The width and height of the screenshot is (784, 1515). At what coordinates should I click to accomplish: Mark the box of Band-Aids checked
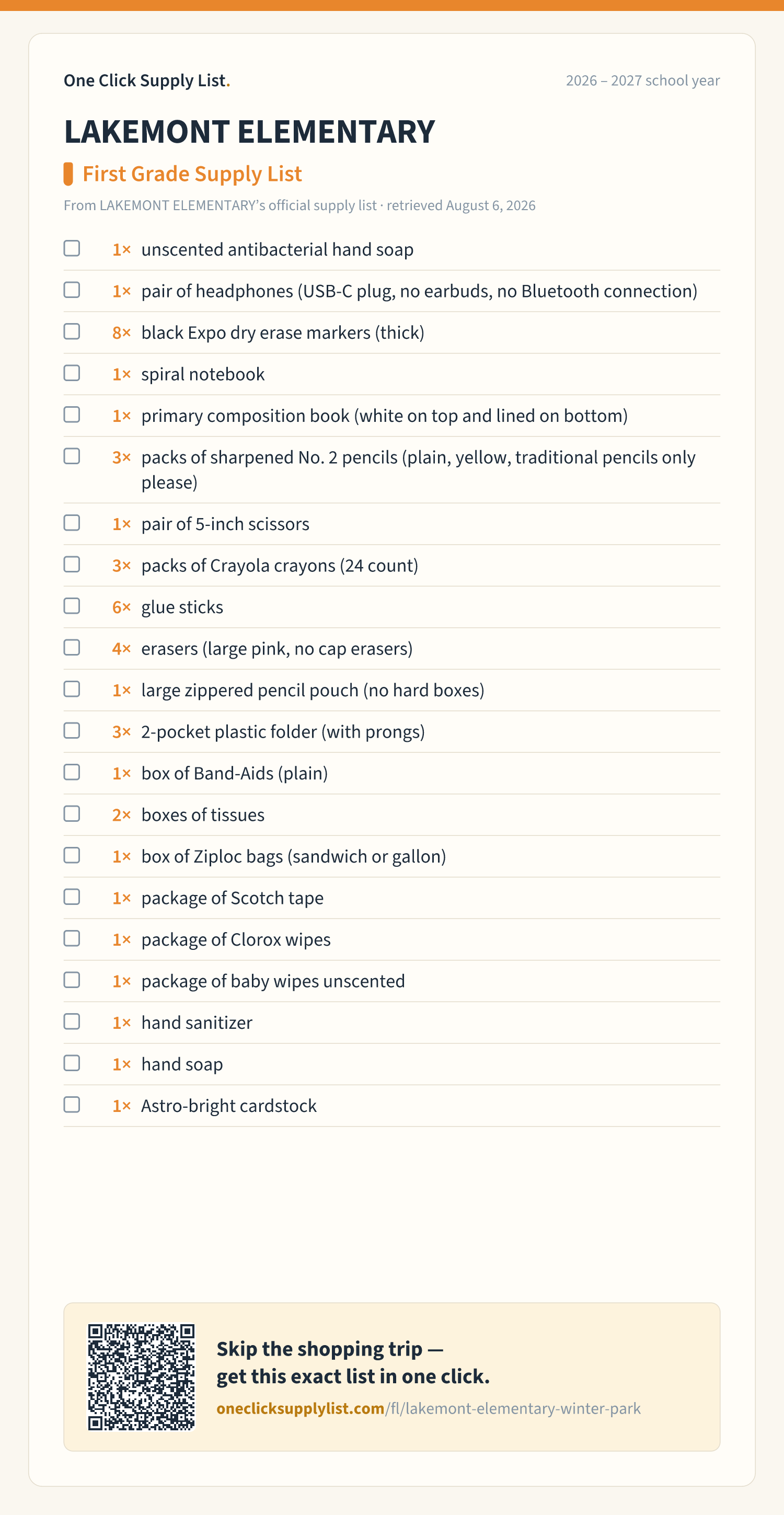click(72, 772)
